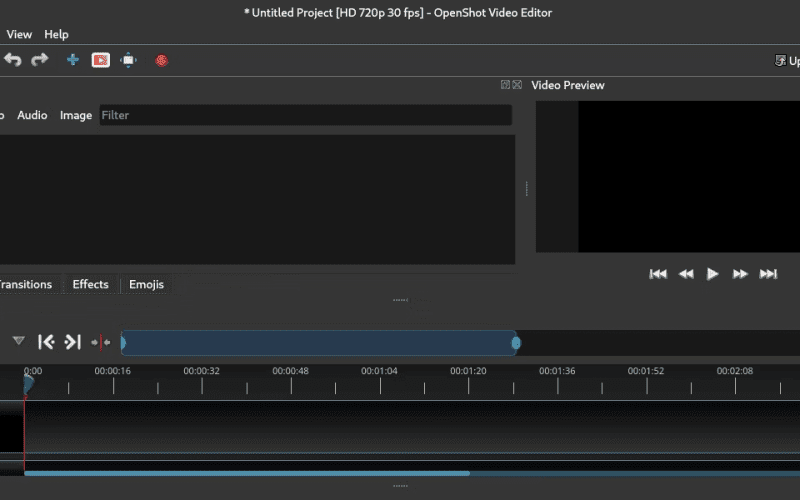This screenshot has width=800, height=500.
Task: Rewind the video preview
Action: coord(686,274)
